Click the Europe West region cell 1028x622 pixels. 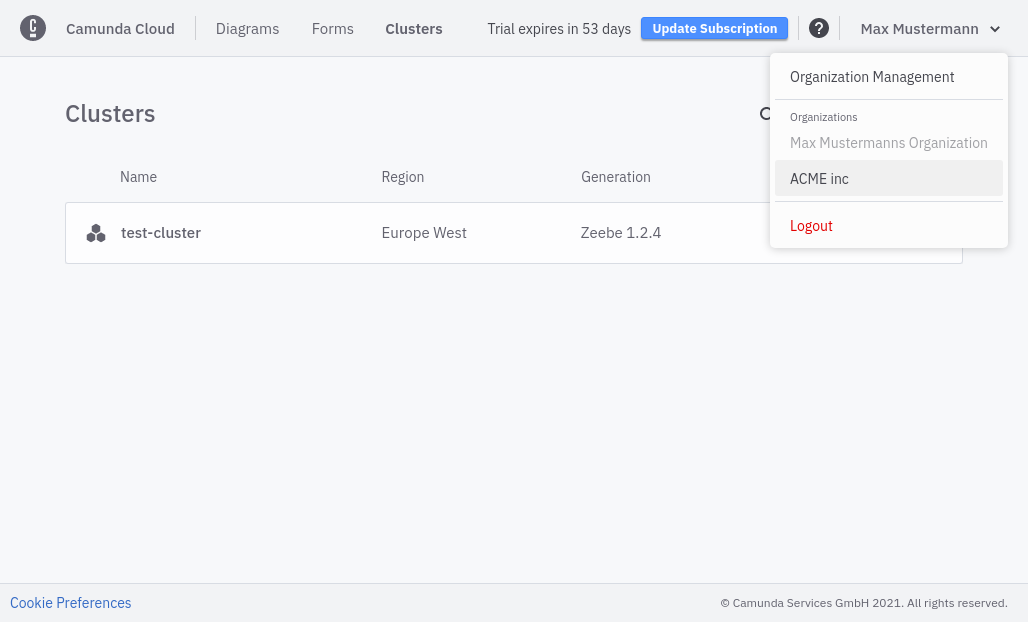coord(424,232)
